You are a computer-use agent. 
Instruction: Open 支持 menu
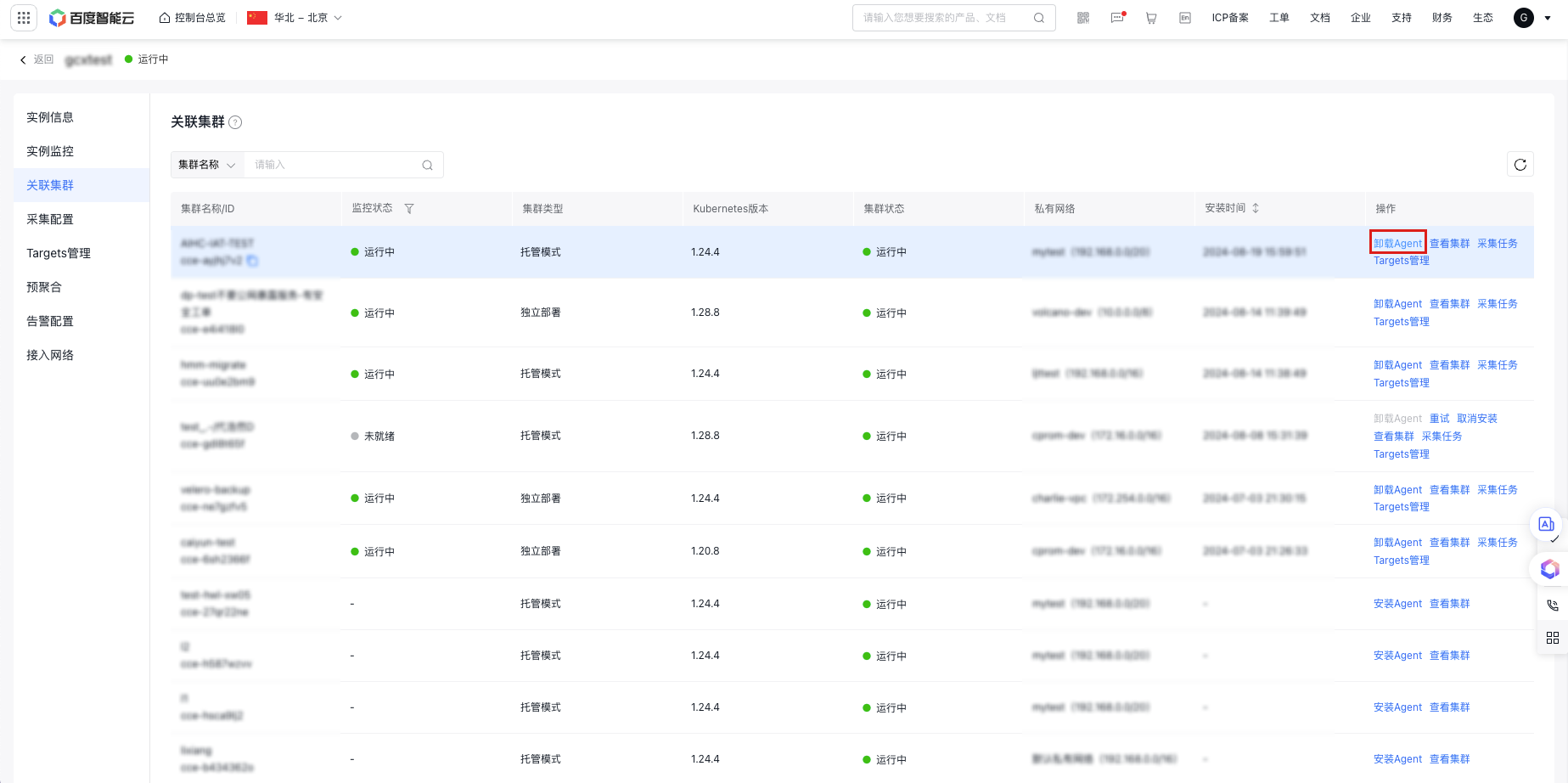tap(1402, 18)
